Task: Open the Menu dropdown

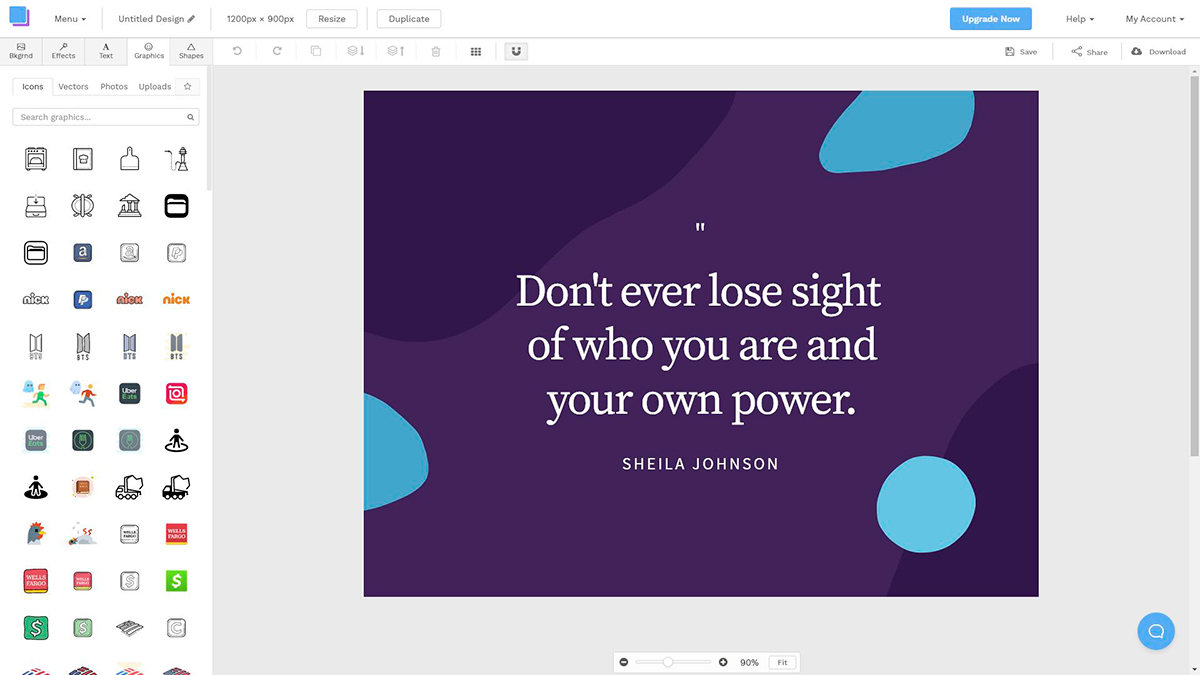Action: (x=70, y=19)
